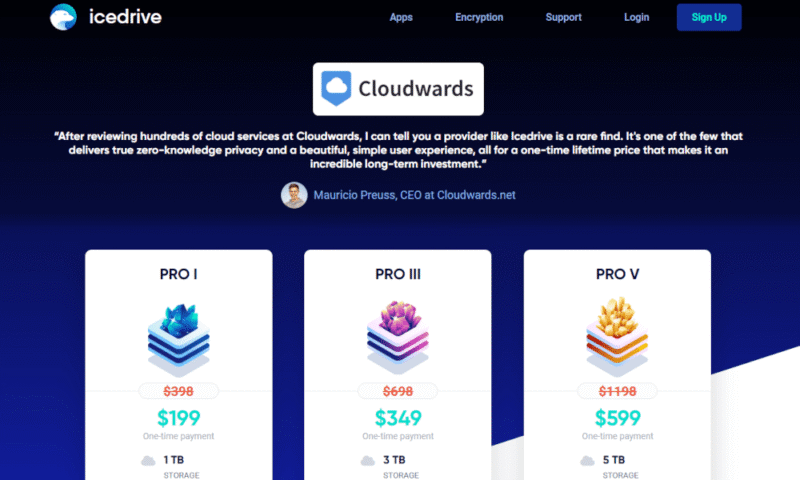The height and width of the screenshot is (480, 800).
Task: Go to the Support navigation link
Action: tap(563, 17)
